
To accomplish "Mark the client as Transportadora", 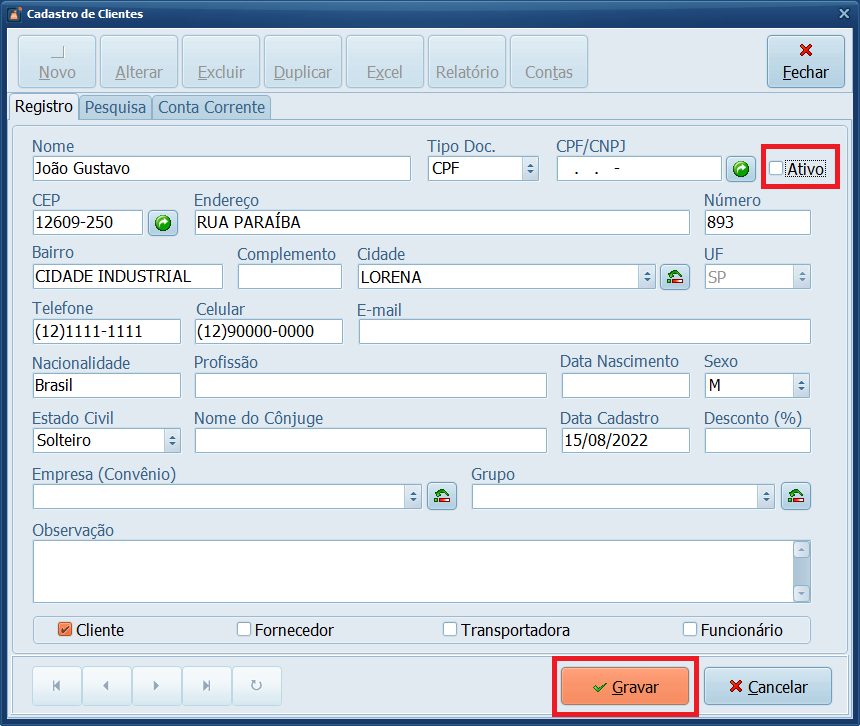I will [x=450, y=629].
